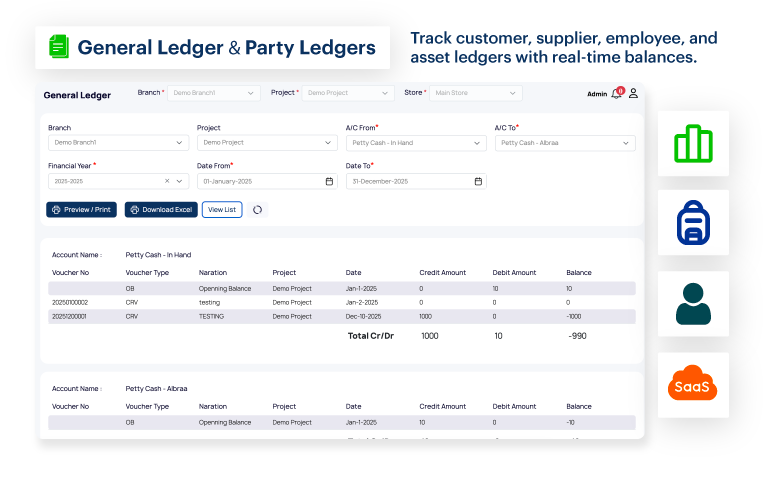Click the Dec-10-2025 date cell
Image resolution: width=780 pixels, height=490 pixels.
(x=364, y=316)
